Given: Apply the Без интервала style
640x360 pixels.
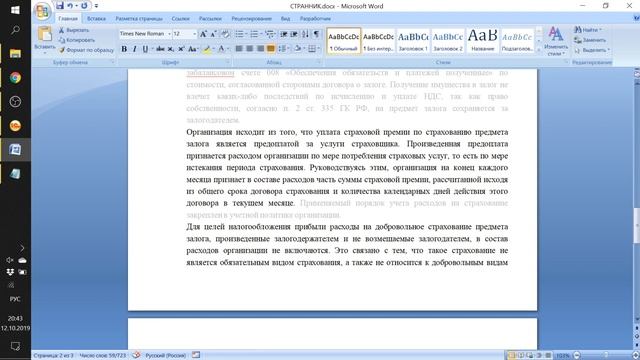Looking at the screenshot, I should pyautogui.click(x=378, y=40).
